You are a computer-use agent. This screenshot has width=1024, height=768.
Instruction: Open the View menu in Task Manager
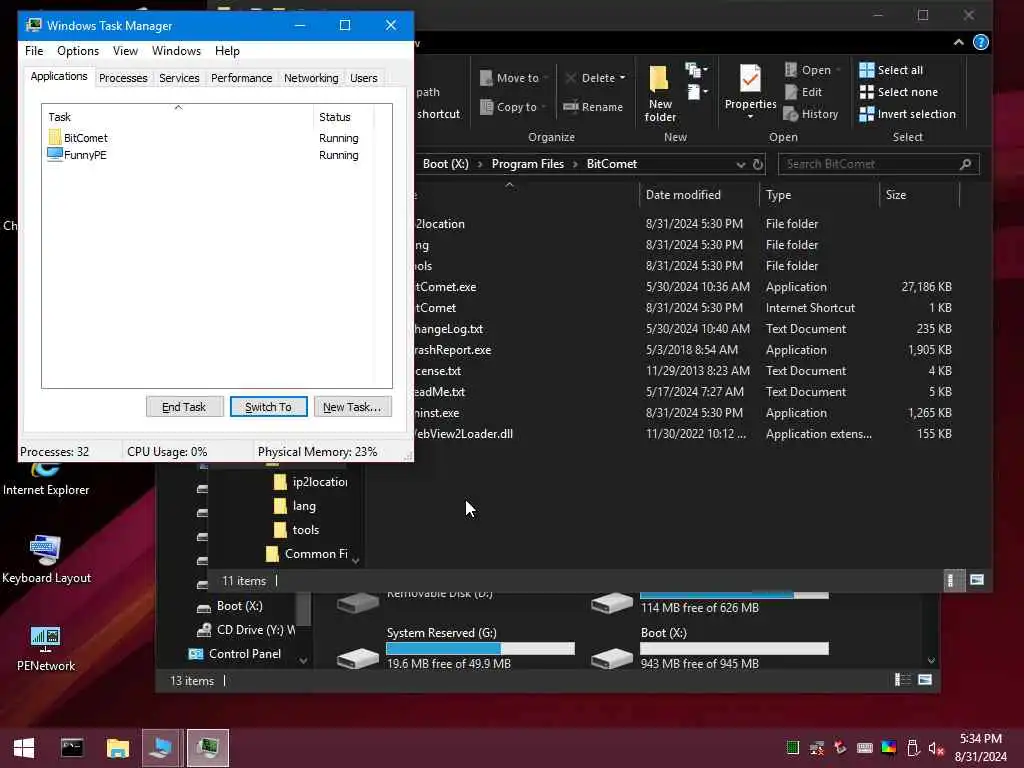pos(125,51)
